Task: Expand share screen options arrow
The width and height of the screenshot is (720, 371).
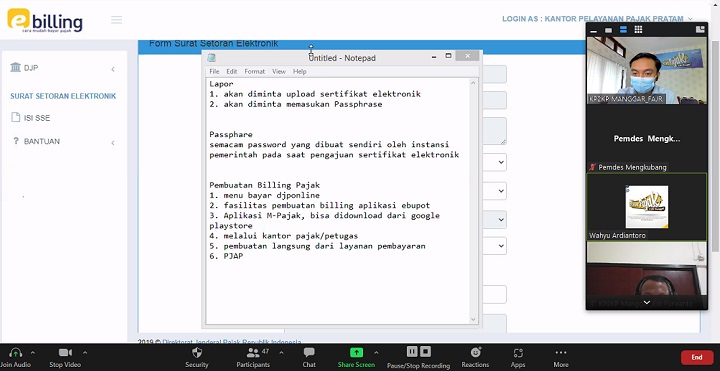Action: (x=376, y=353)
